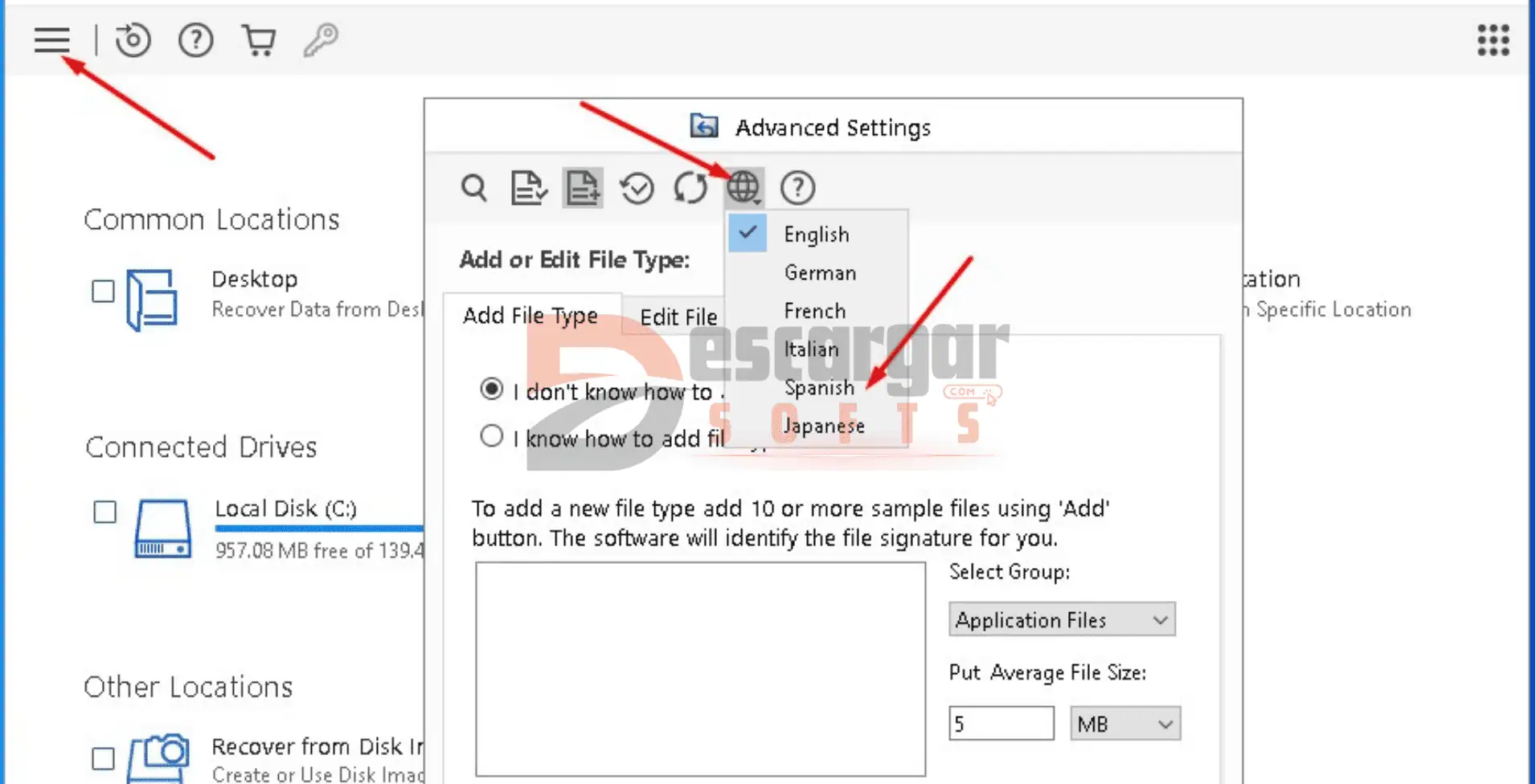Screen dimensions: 1536x784
Task: Choose Japanese in the language menu
Action: [817, 426]
